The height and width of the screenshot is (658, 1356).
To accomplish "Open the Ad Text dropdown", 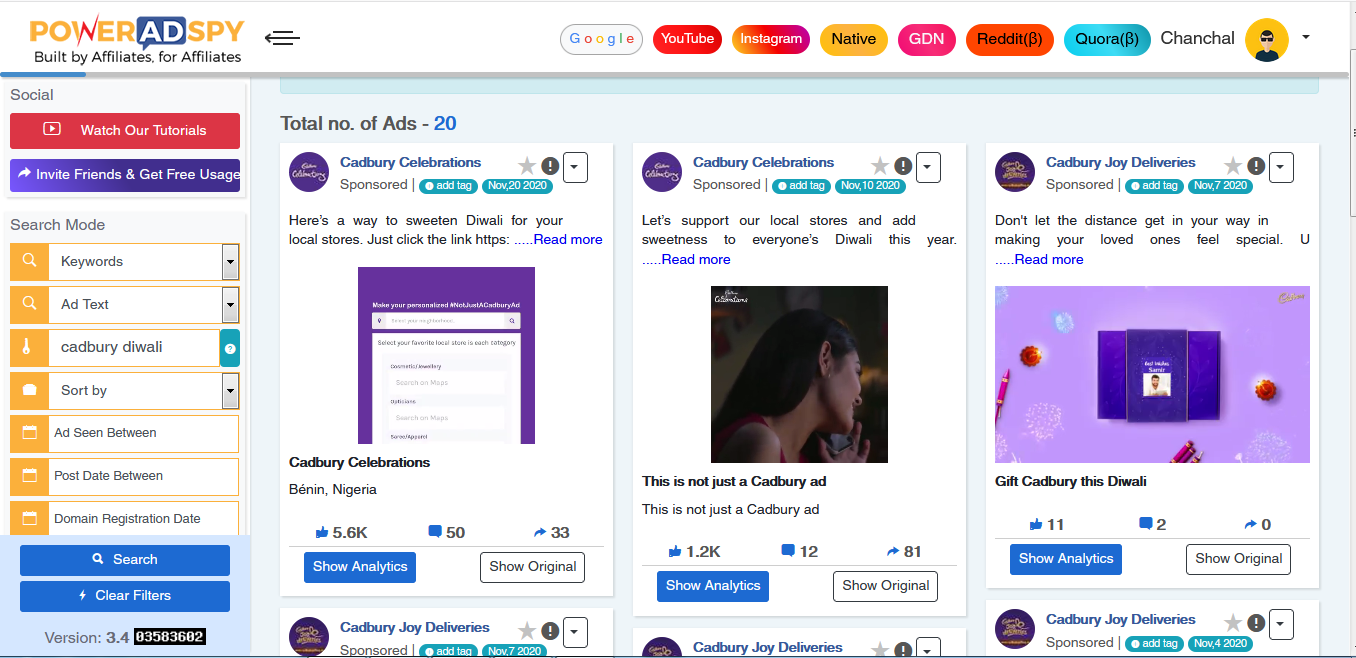I will coord(231,305).
